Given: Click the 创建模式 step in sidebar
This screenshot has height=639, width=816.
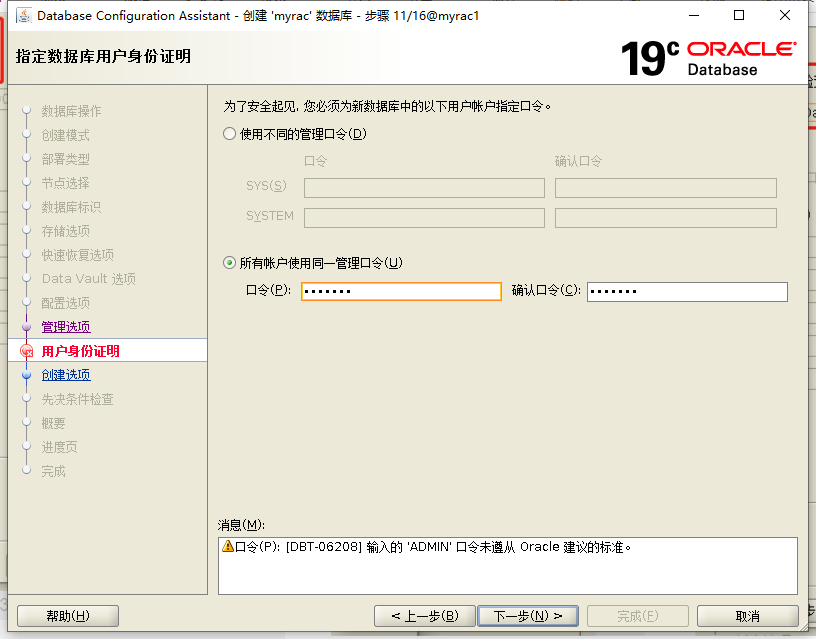Looking at the screenshot, I should click(66, 135).
